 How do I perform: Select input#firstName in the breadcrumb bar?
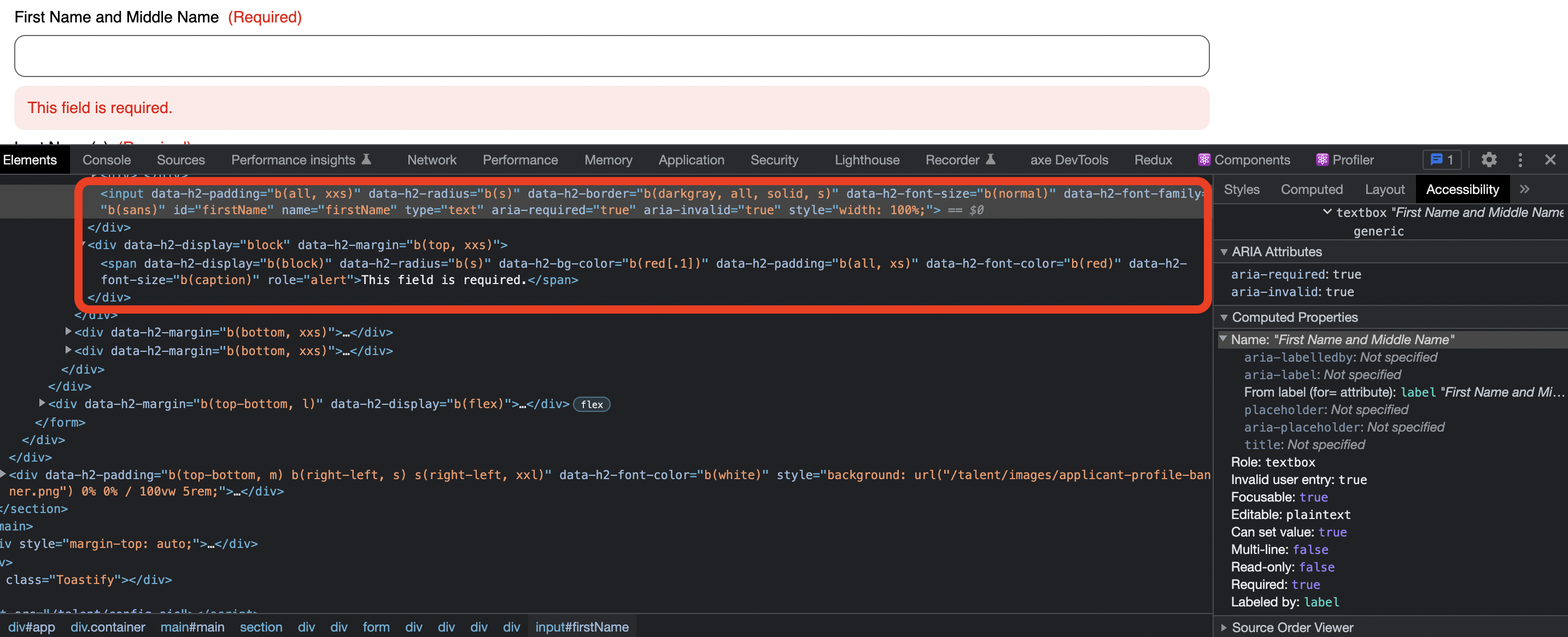pos(581,627)
